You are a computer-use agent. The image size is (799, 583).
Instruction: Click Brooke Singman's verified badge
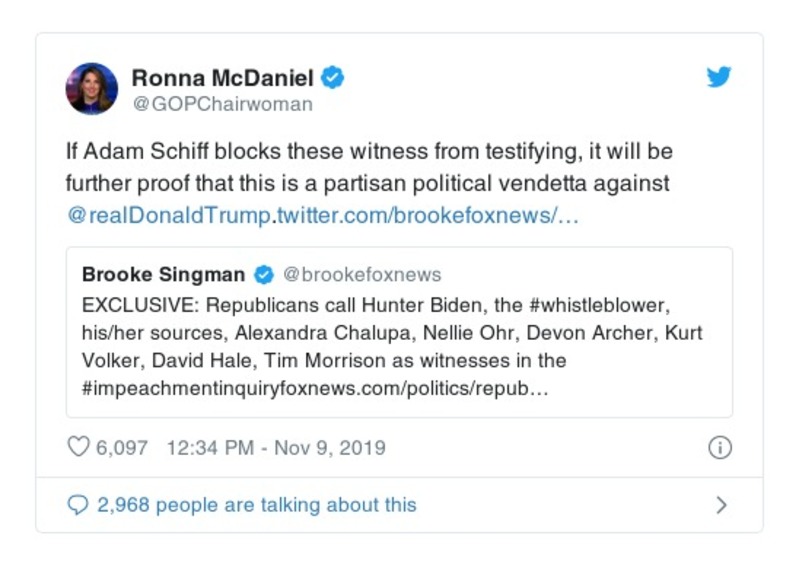pyautogui.click(x=264, y=275)
